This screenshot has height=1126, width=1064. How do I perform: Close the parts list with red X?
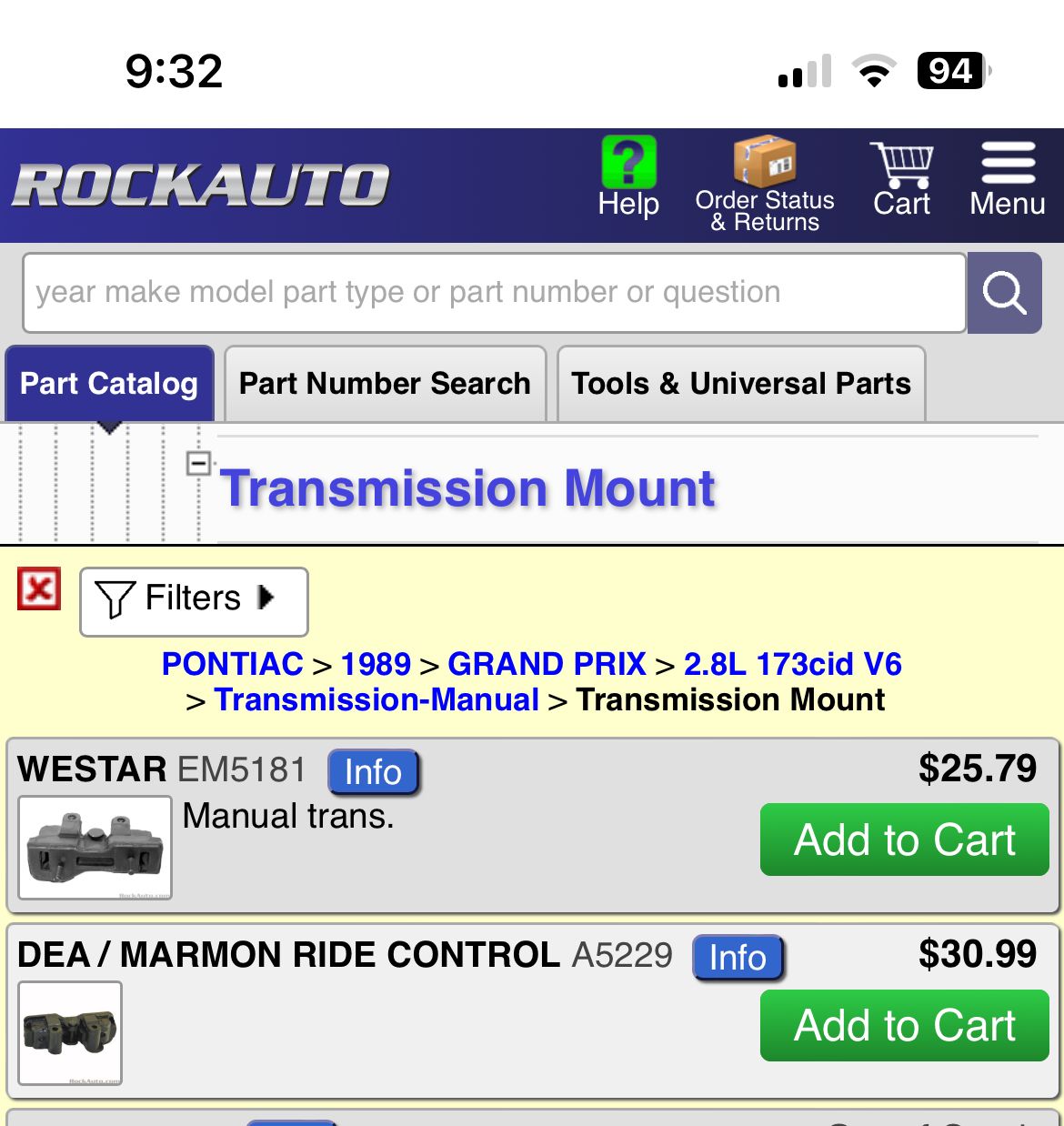click(x=39, y=589)
